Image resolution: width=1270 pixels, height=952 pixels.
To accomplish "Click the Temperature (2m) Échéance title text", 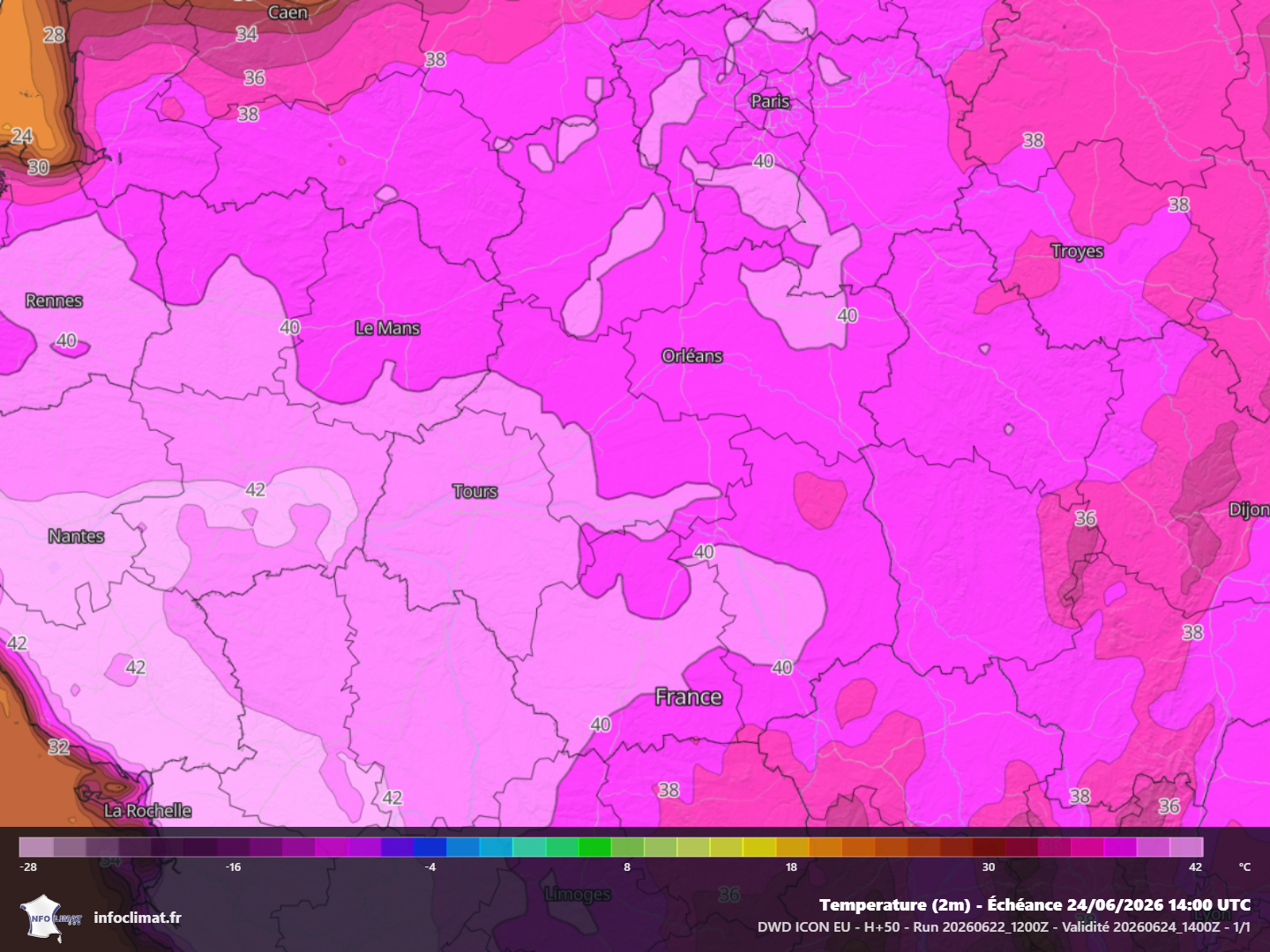I will click(1035, 904).
